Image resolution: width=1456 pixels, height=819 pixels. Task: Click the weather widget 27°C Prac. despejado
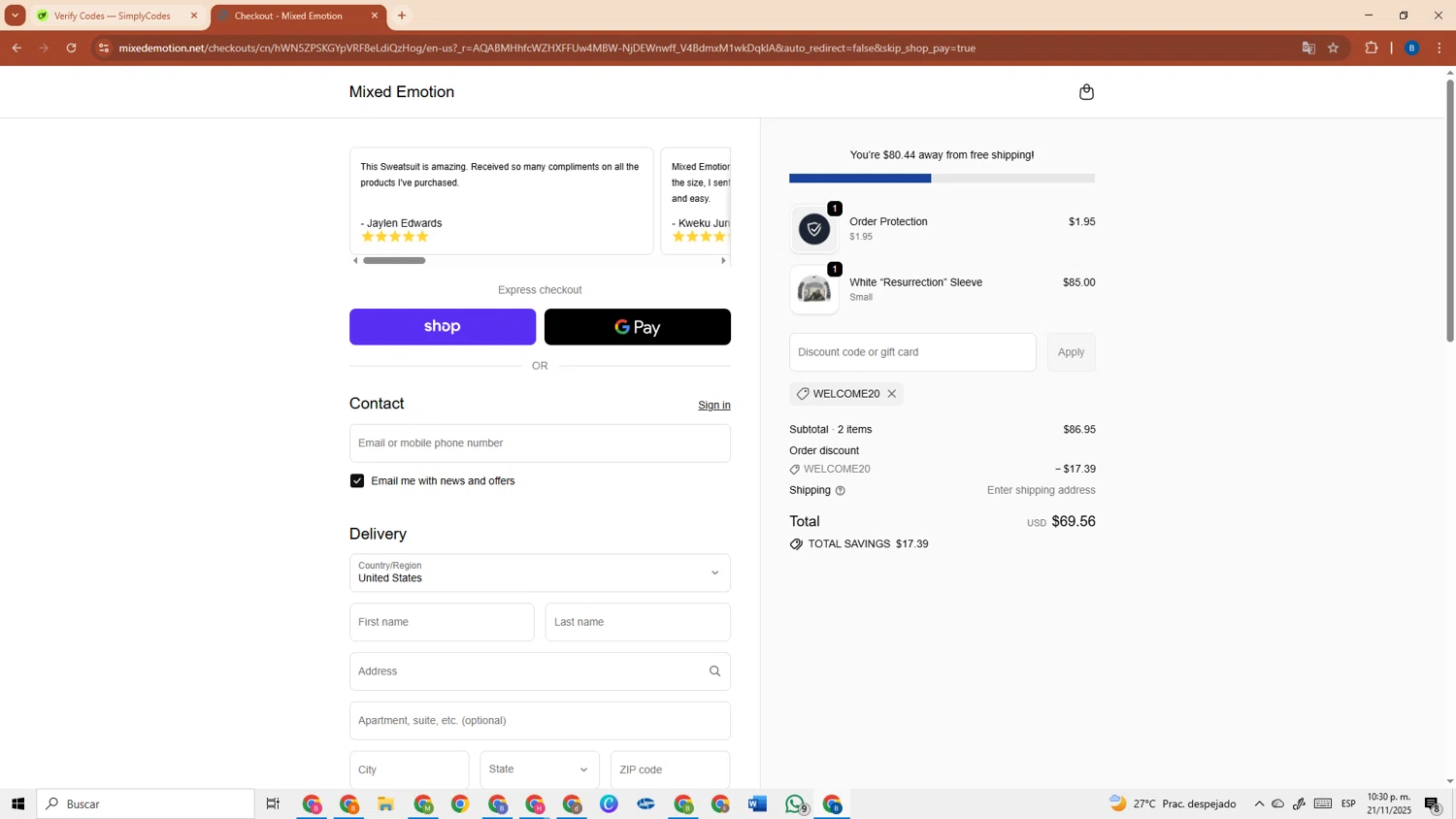tap(1174, 804)
